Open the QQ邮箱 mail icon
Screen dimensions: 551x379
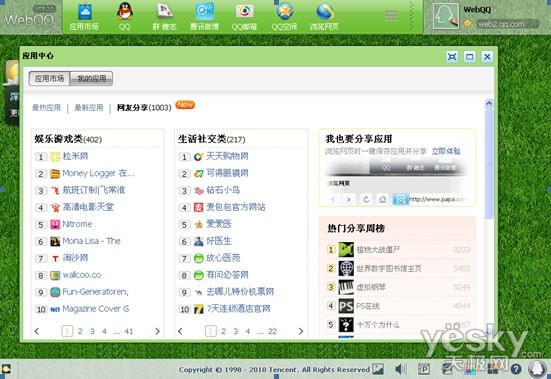245,12
